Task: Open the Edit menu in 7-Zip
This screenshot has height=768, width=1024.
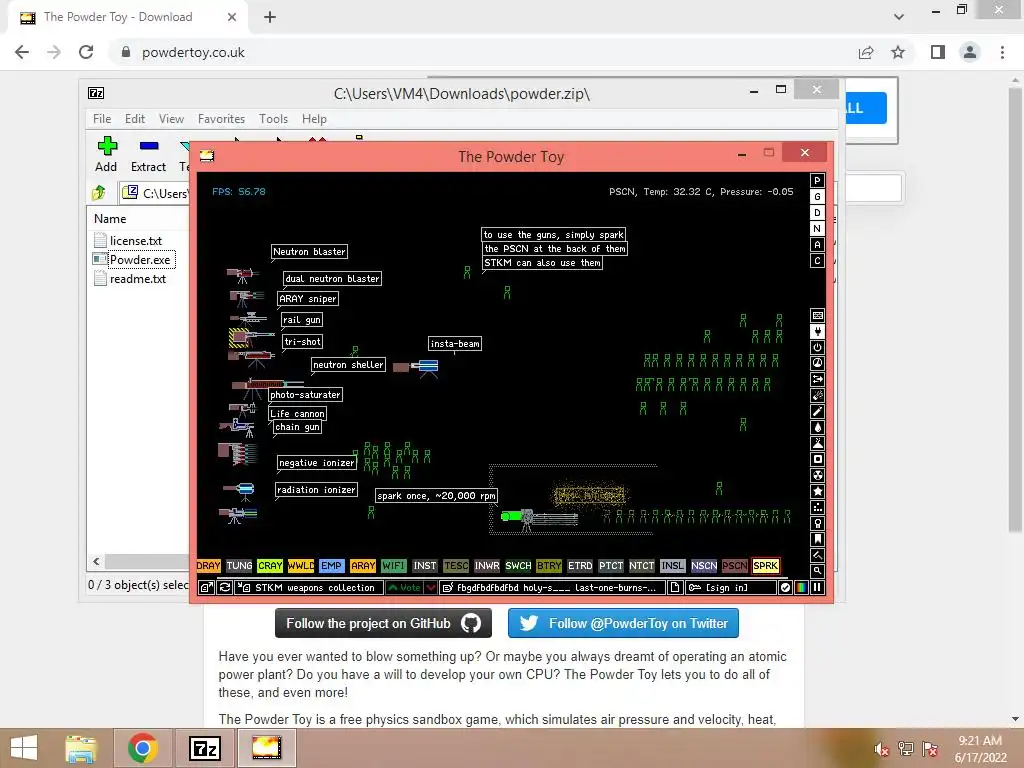Action: point(135,119)
